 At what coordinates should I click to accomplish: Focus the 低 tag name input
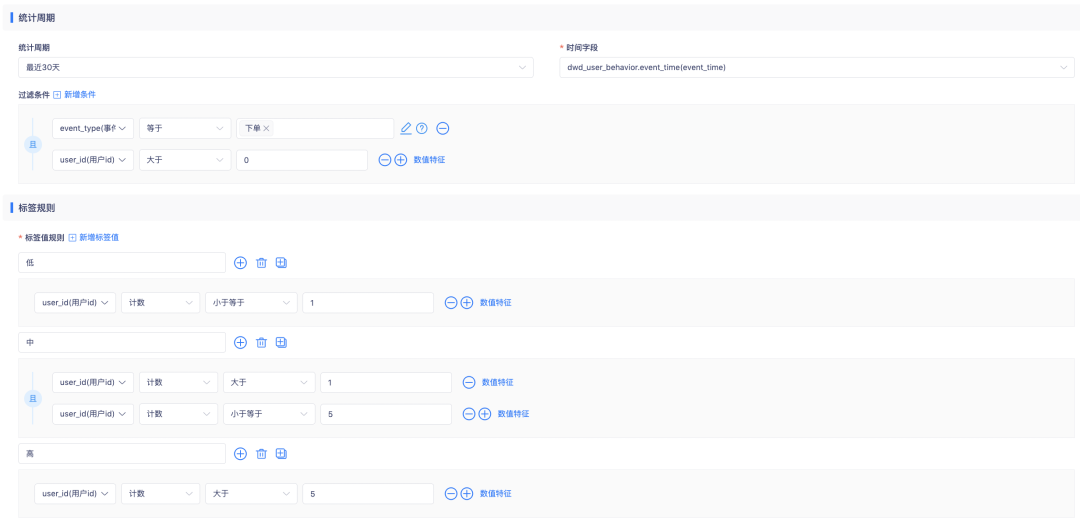coord(122,263)
